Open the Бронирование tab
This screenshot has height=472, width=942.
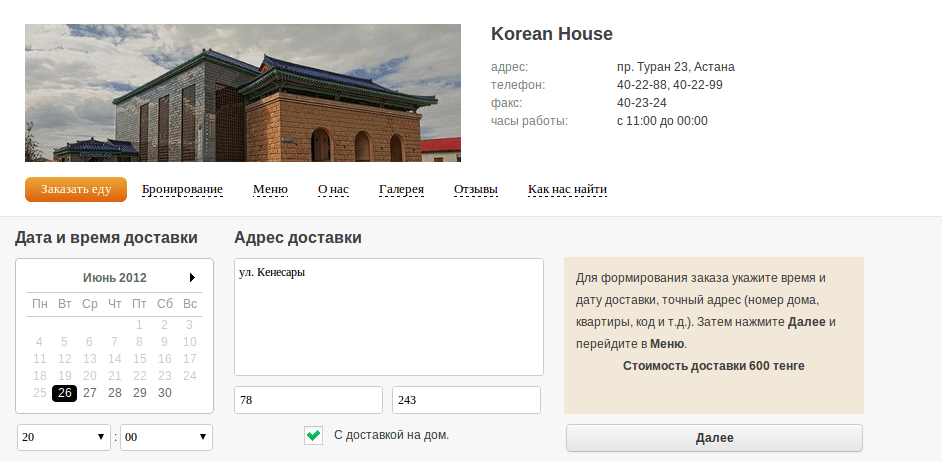[182, 189]
